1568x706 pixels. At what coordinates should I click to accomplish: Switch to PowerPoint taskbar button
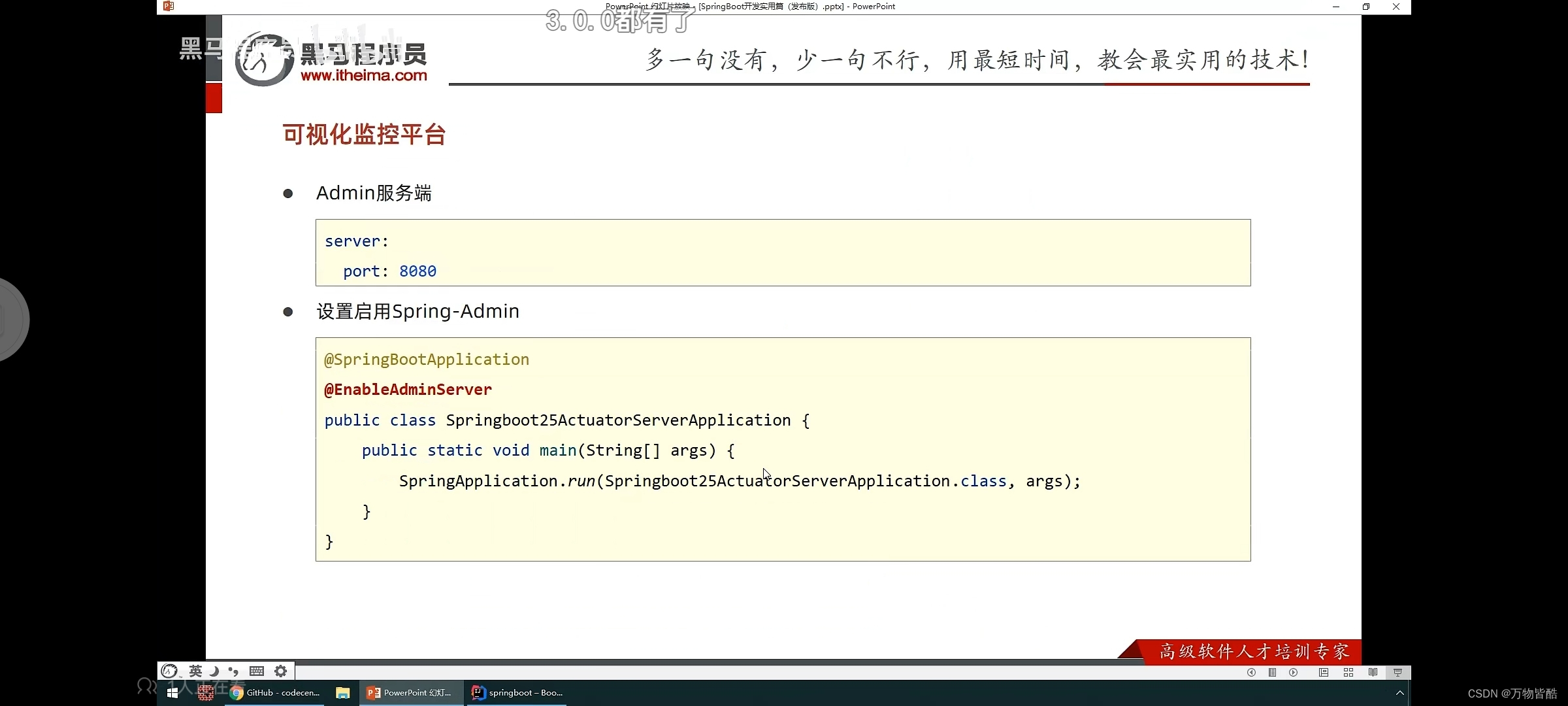coord(410,692)
